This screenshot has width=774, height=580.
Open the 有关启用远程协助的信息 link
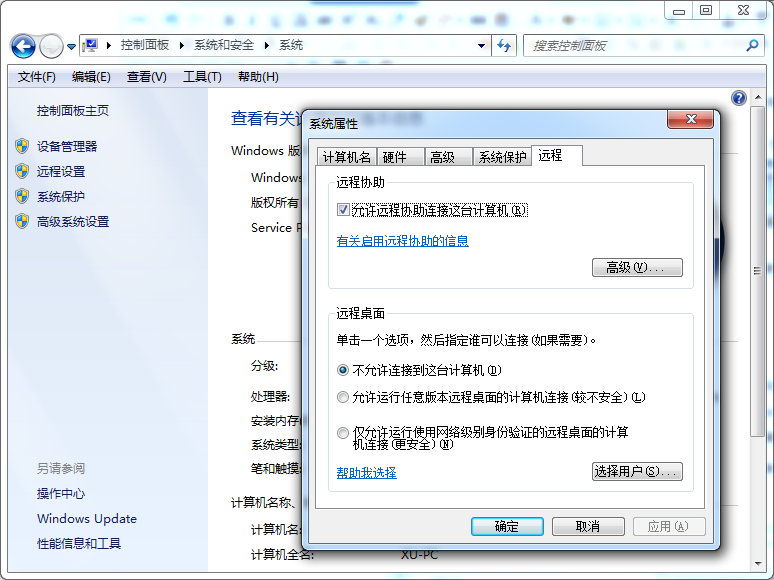402,241
